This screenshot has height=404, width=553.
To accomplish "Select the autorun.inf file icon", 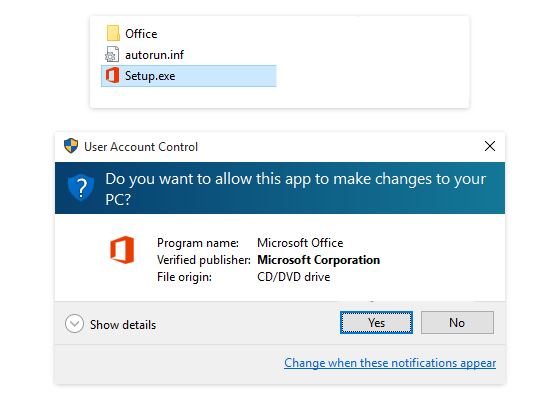I will pyautogui.click(x=112, y=54).
